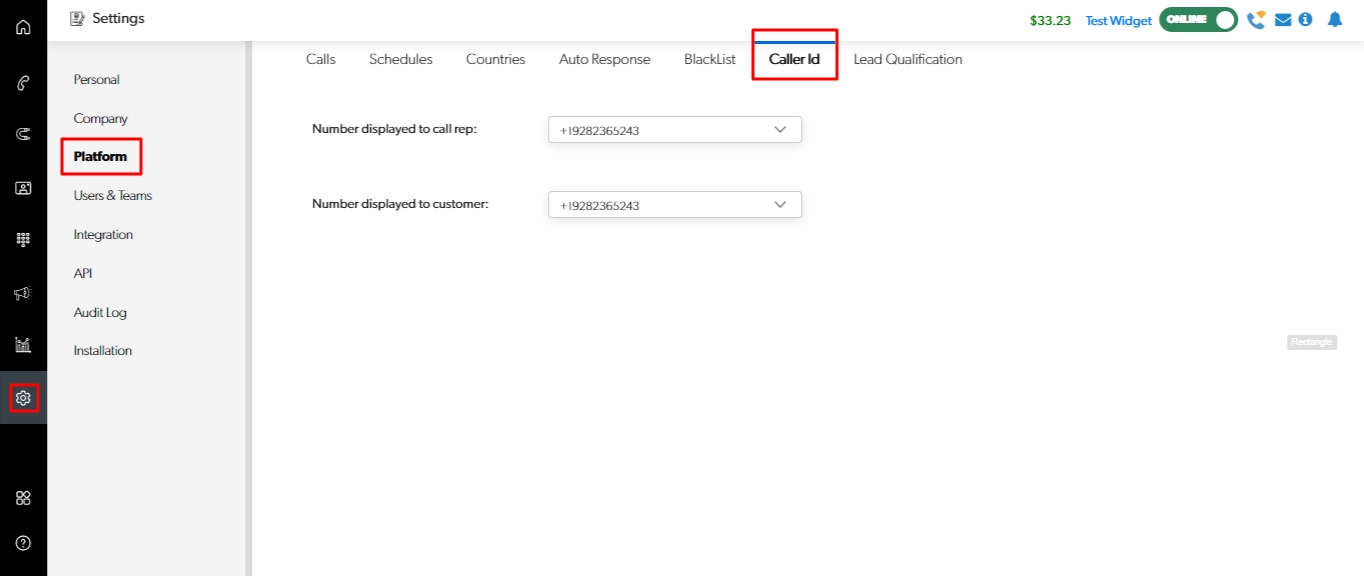Switch to the Auto Response tab
Viewport: 1364px width, 576px height.
(x=604, y=59)
